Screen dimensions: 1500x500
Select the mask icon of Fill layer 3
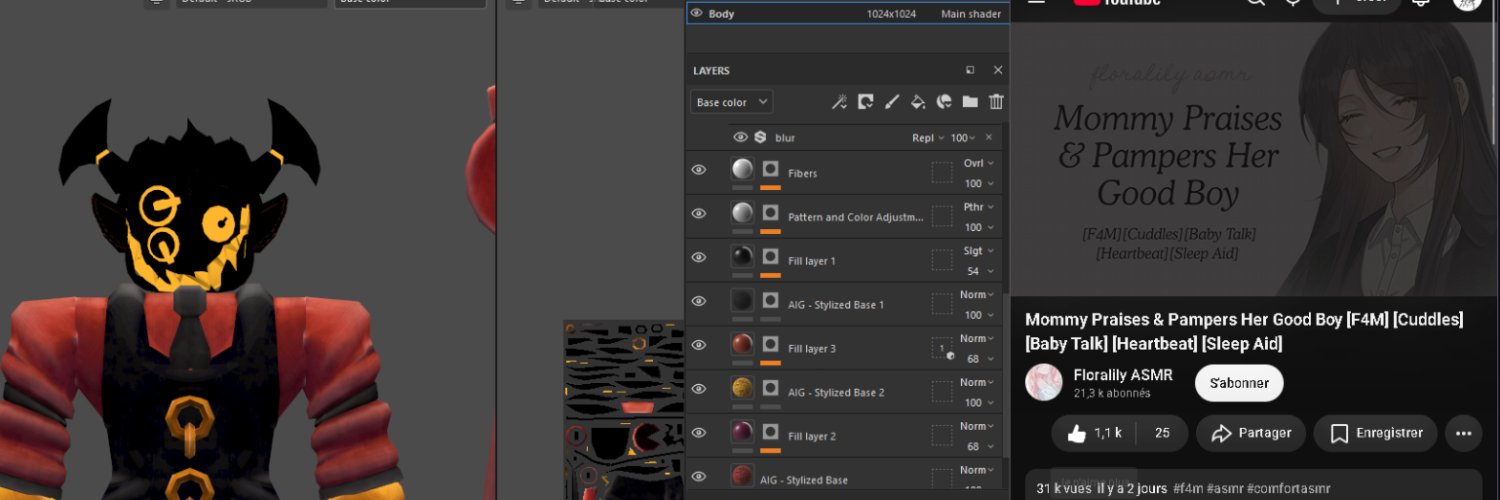pyautogui.click(x=770, y=344)
